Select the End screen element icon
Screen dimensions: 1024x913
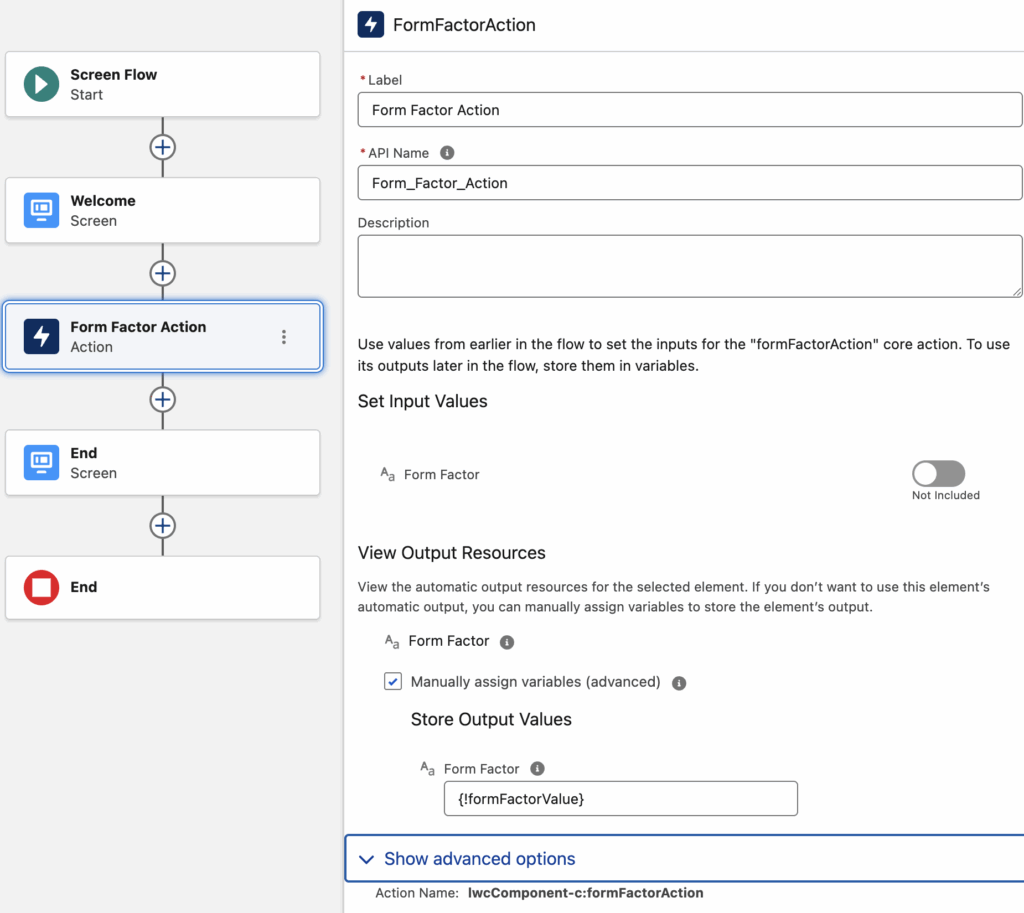click(x=41, y=462)
